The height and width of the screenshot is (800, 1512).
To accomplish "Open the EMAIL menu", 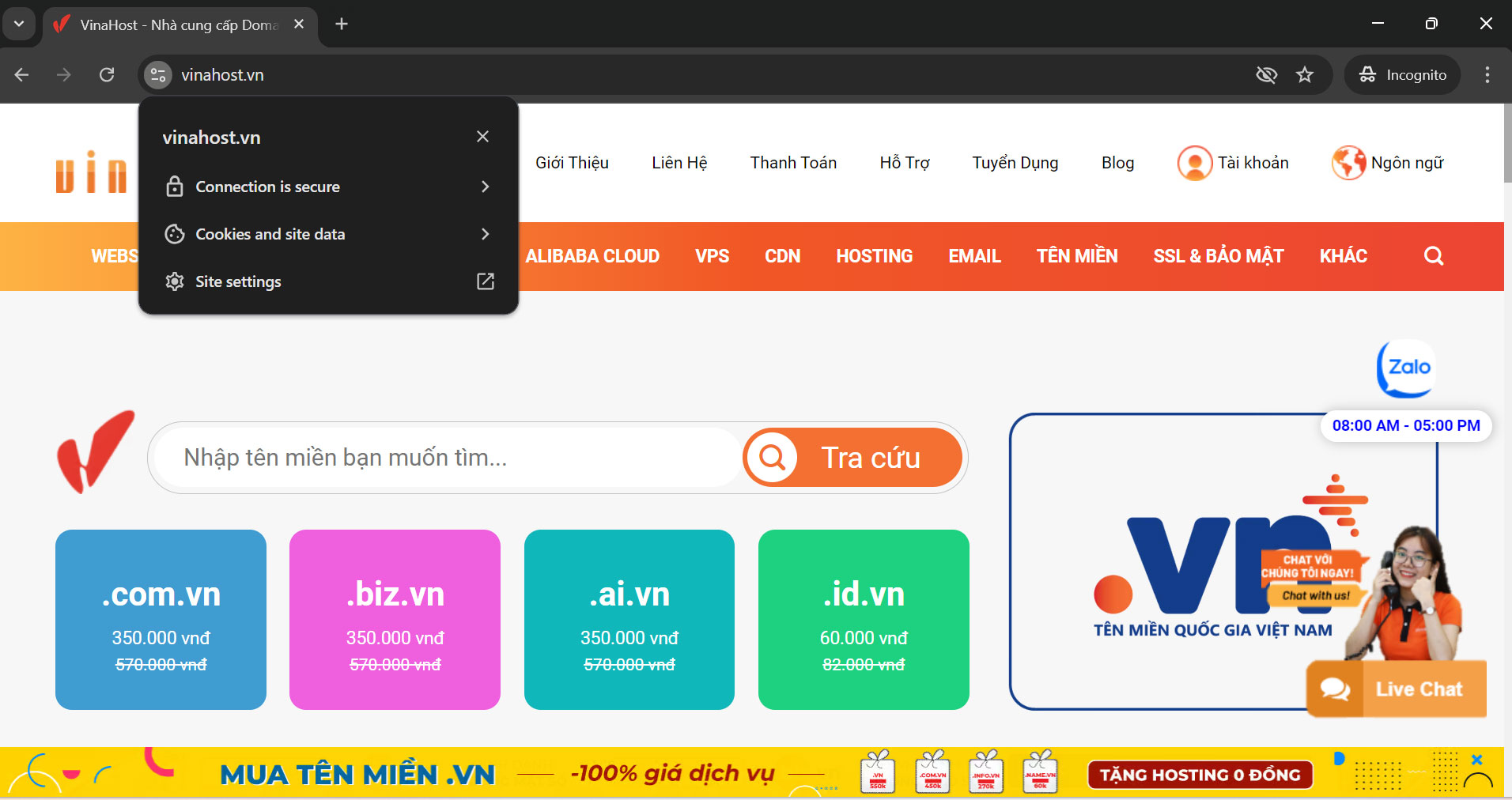I will (974, 256).
